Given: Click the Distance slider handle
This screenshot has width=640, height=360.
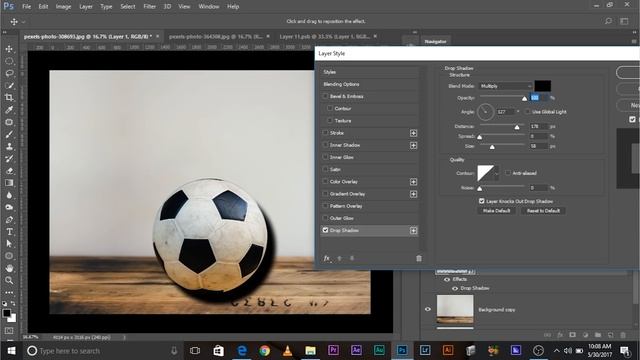Looking at the screenshot, I should point(517,127).
